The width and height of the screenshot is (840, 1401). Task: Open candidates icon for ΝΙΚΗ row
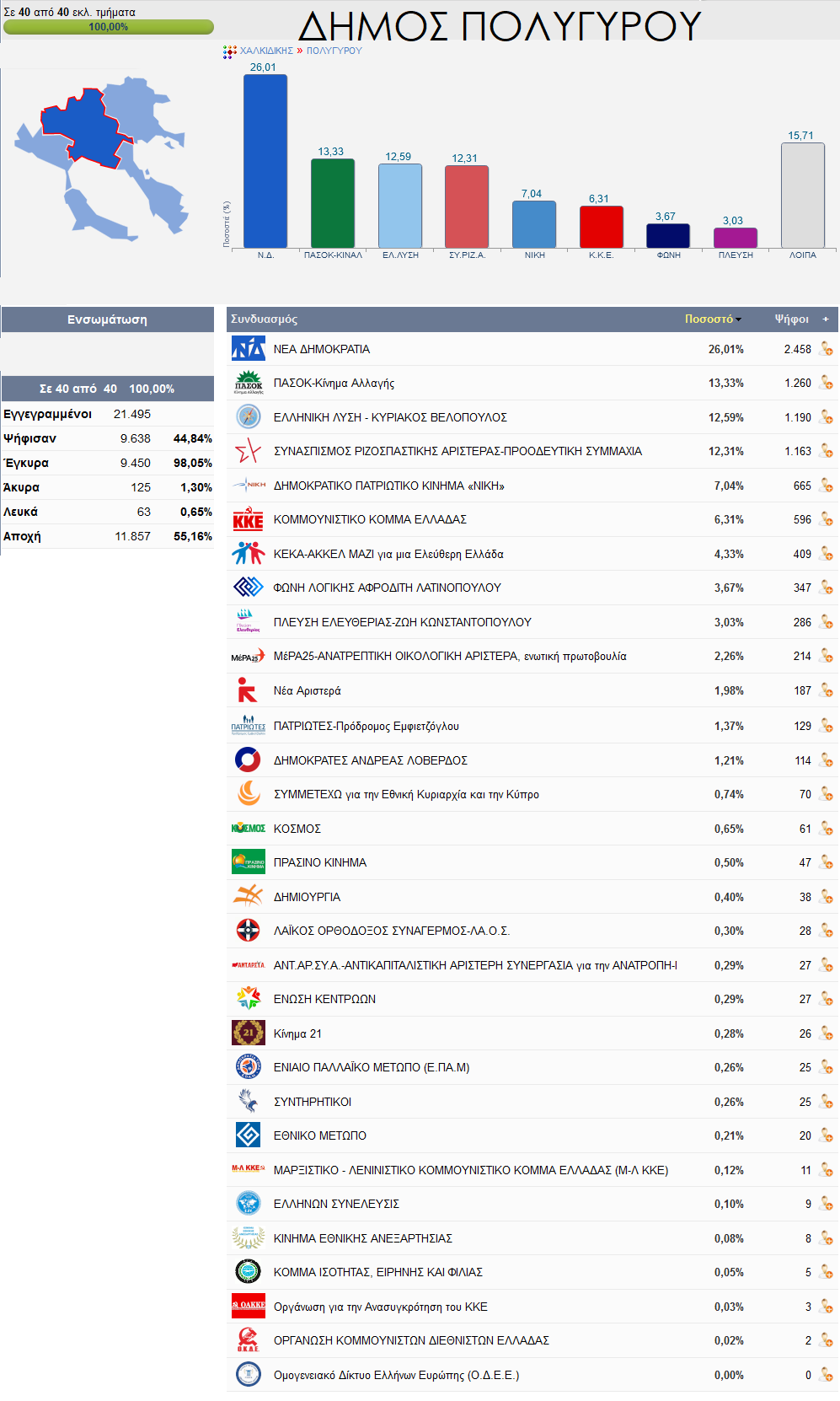click(826, 486)
